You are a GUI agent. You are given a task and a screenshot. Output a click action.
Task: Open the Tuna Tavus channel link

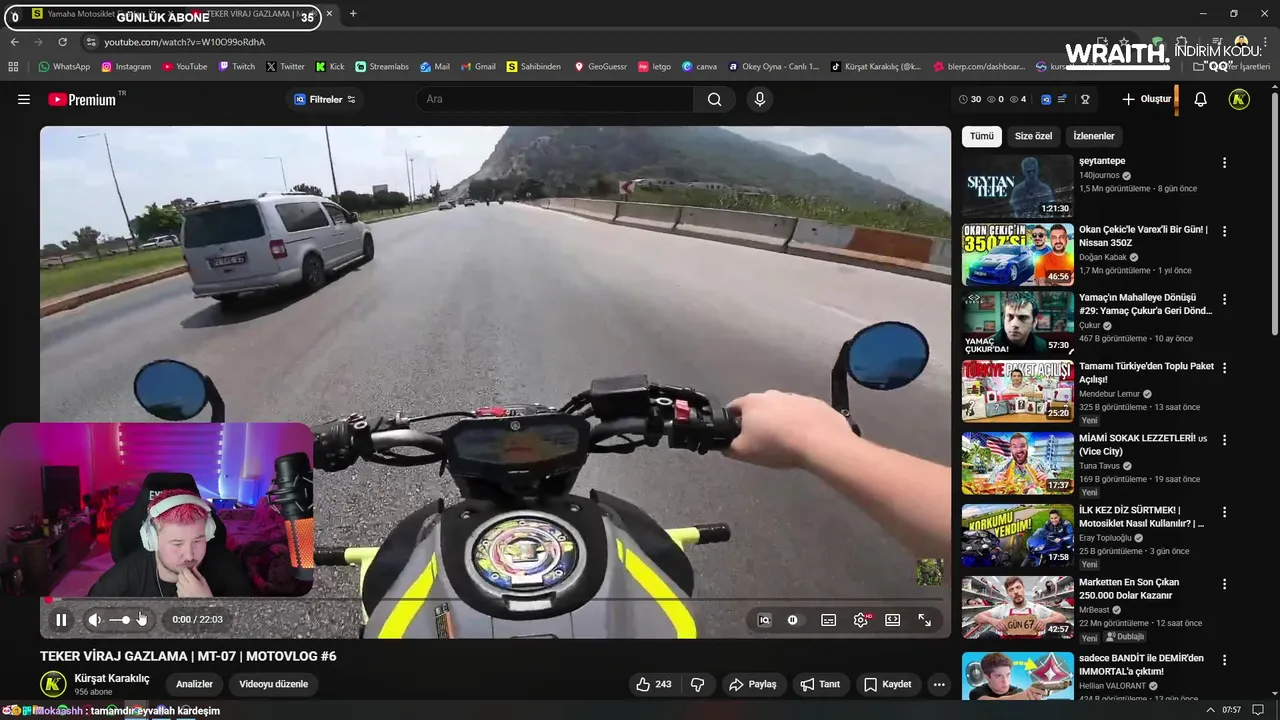coord(1099,466)
